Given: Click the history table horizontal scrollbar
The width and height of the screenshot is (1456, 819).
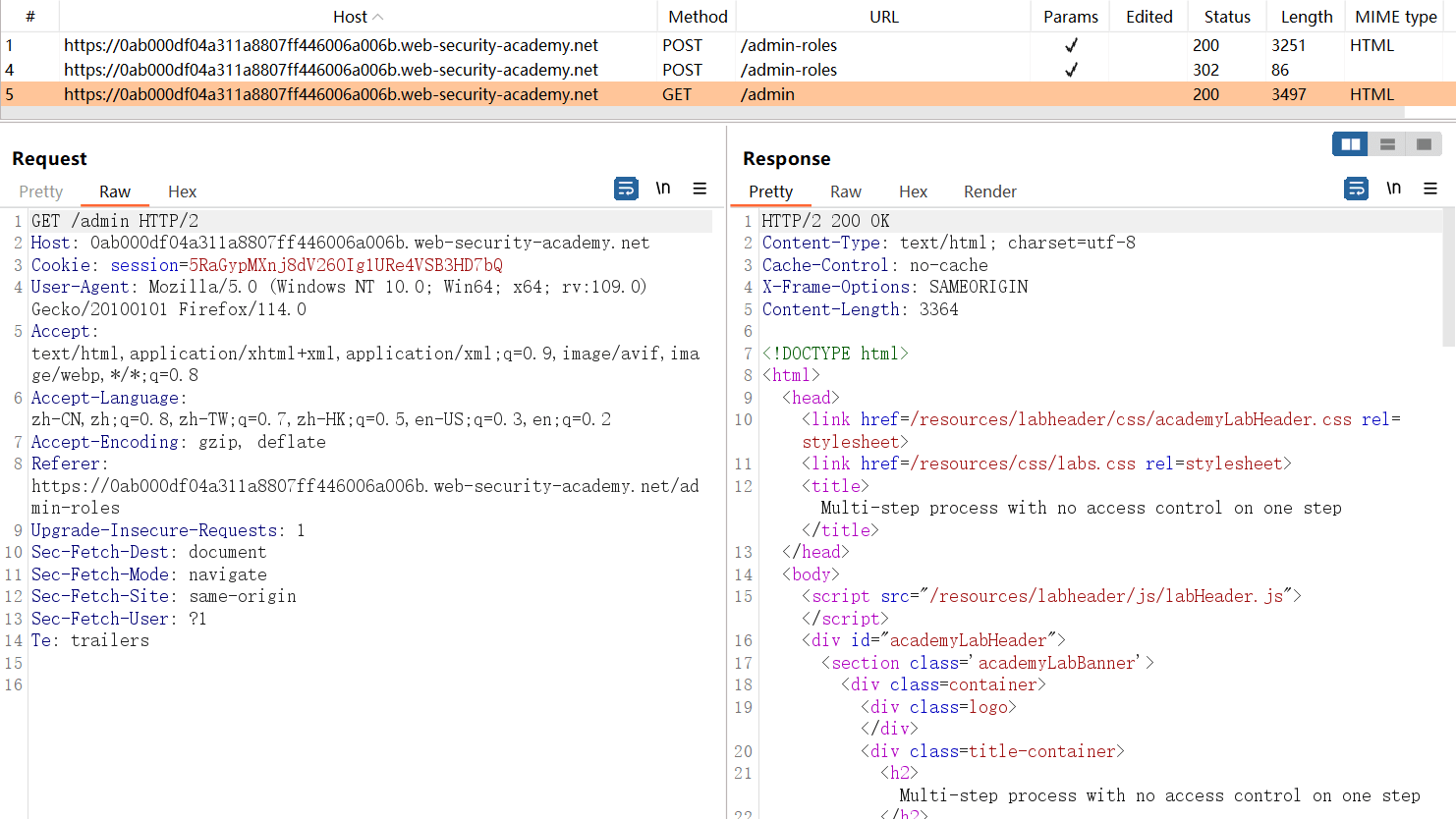Looking at the screenshot, I should (x=701, y=113).
